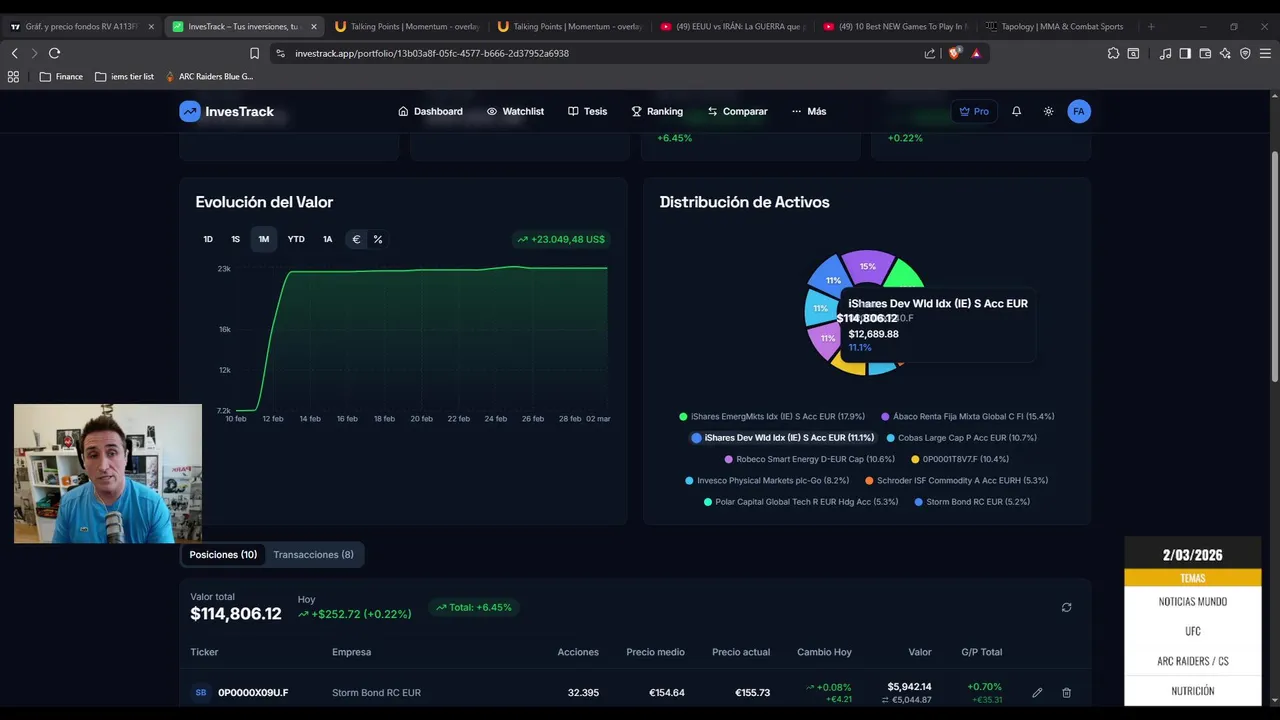Screen dimensions: 1280x720
Task: Delete the Storm Bond RC EUR position
Action: point(1066,692)
